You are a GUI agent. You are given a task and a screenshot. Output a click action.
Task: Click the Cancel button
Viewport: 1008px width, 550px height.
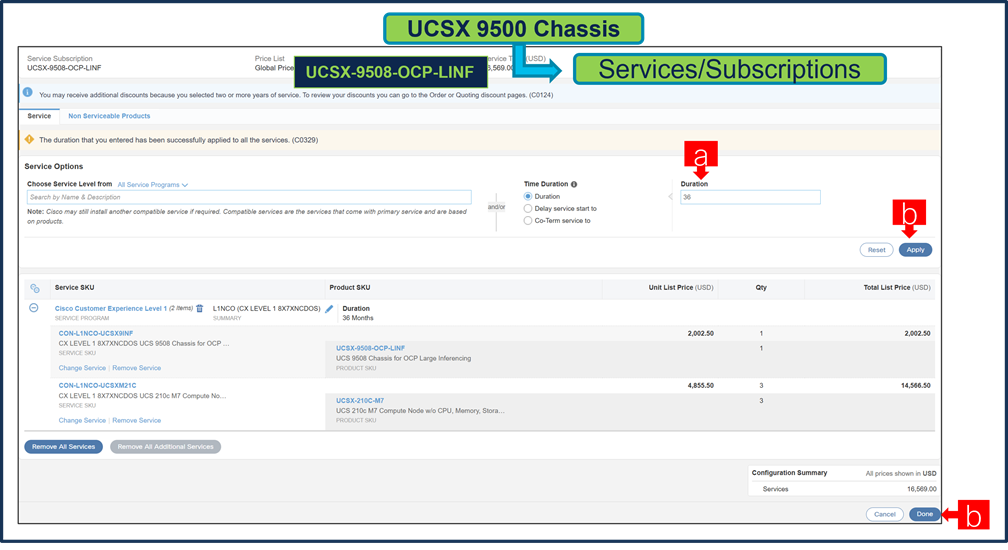(885, 514)
